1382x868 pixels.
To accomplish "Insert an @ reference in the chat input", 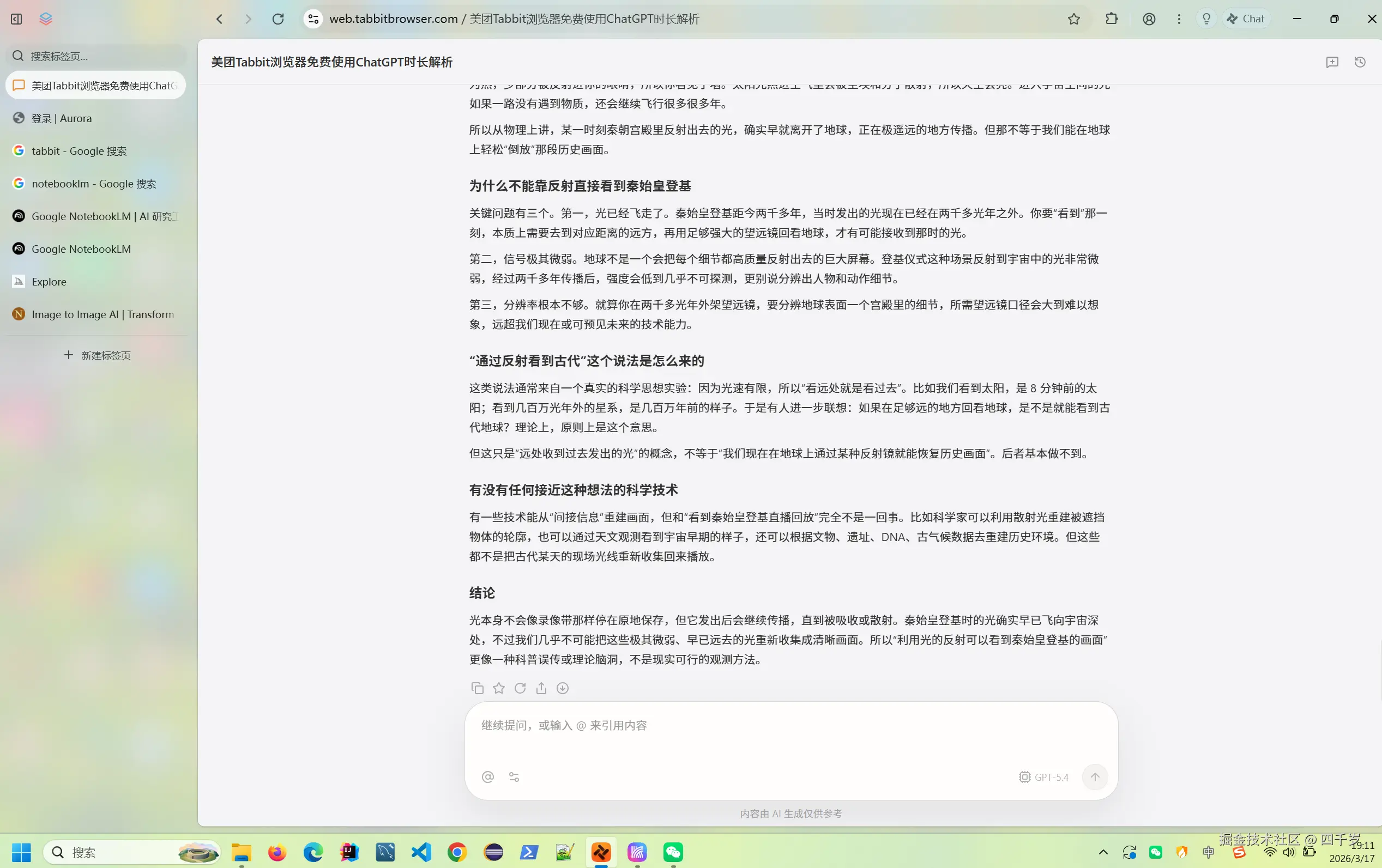I will (x=487, y=778).
